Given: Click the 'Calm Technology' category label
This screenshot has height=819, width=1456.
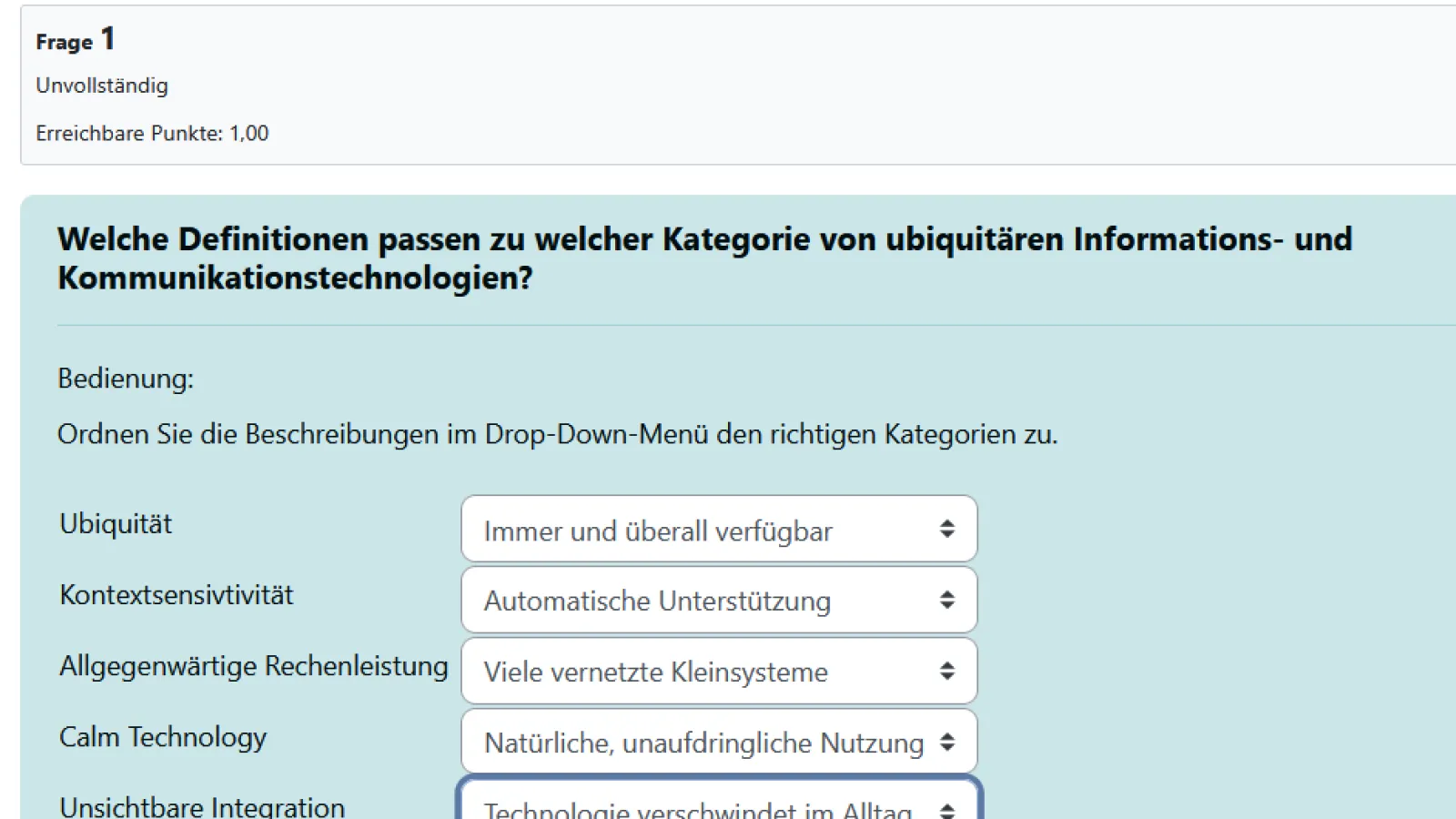Looking at the screenshot, I should (x=162, y=738).
